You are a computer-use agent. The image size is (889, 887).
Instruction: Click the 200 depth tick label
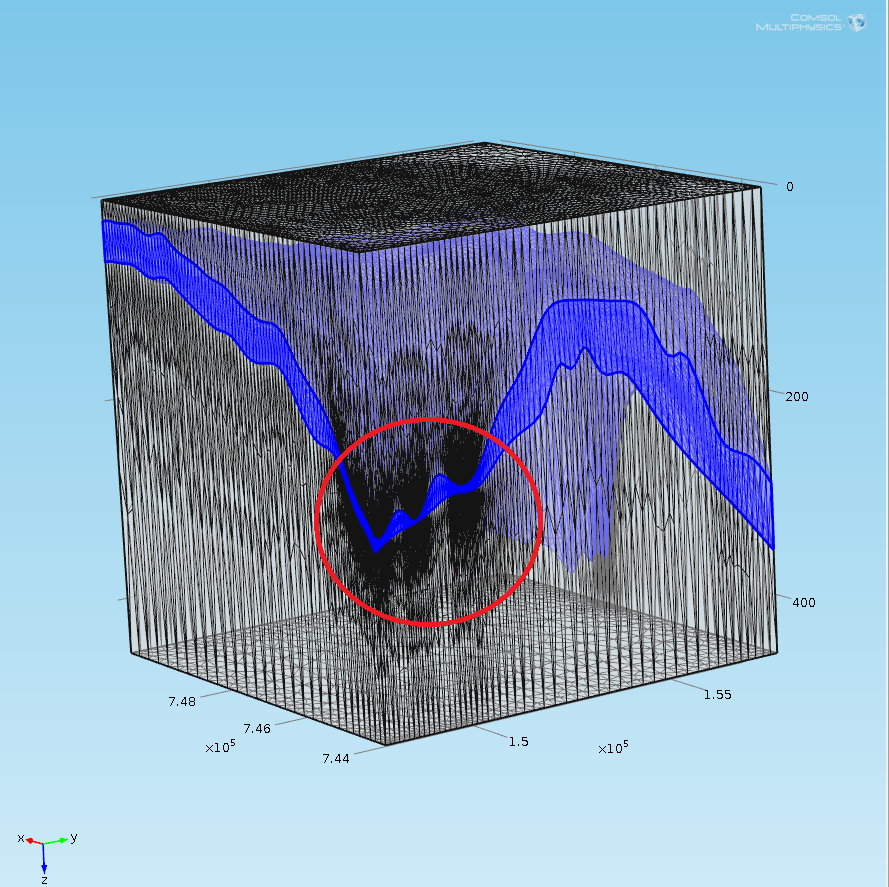pyautogui.click(x=797, y=397)
